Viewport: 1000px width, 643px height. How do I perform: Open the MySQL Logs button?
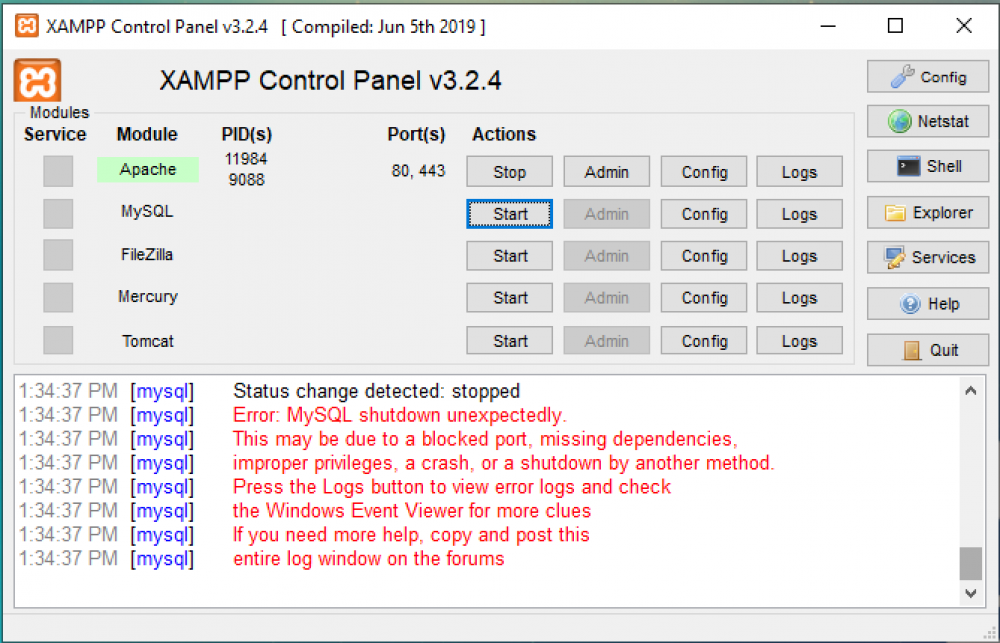pyautogui.click(x=799, y=214)
